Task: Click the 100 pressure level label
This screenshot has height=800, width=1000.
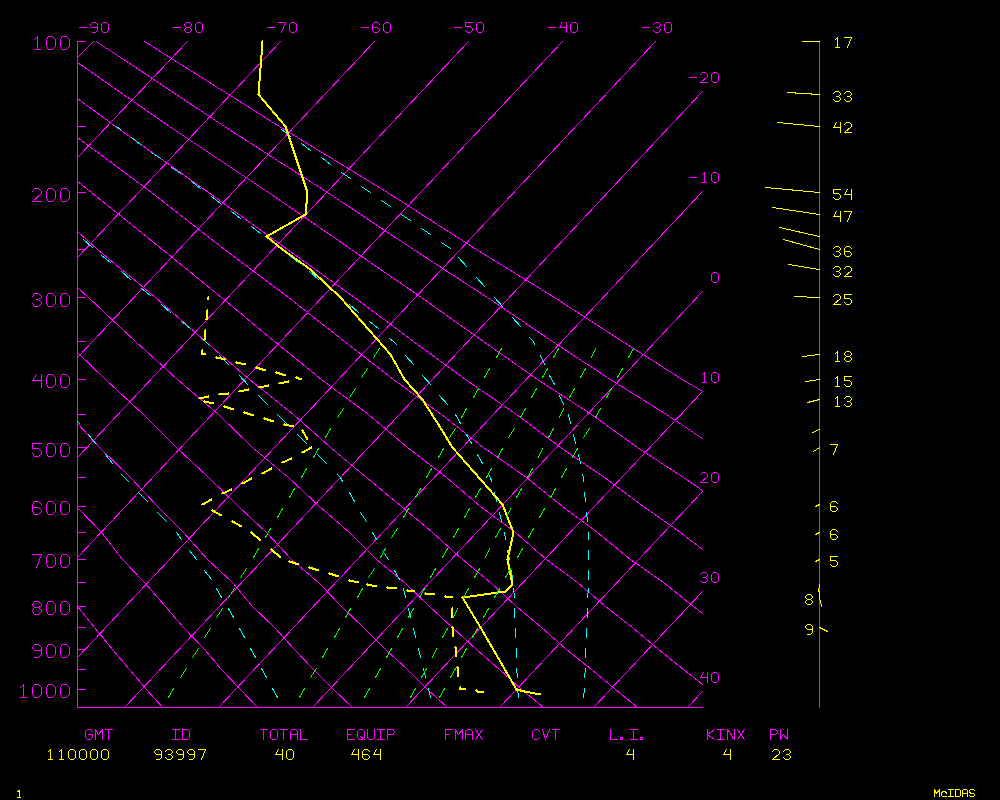Action: [x=51, y=43]
